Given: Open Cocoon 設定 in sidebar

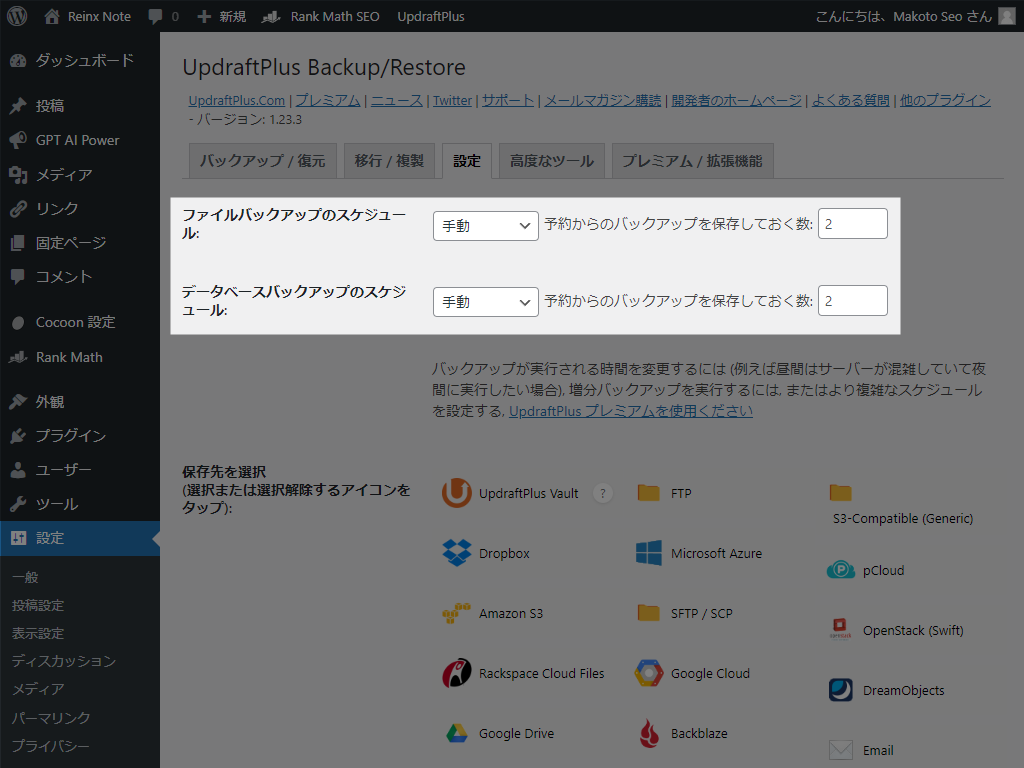Looking at the screenshot, I should point(80,322).
